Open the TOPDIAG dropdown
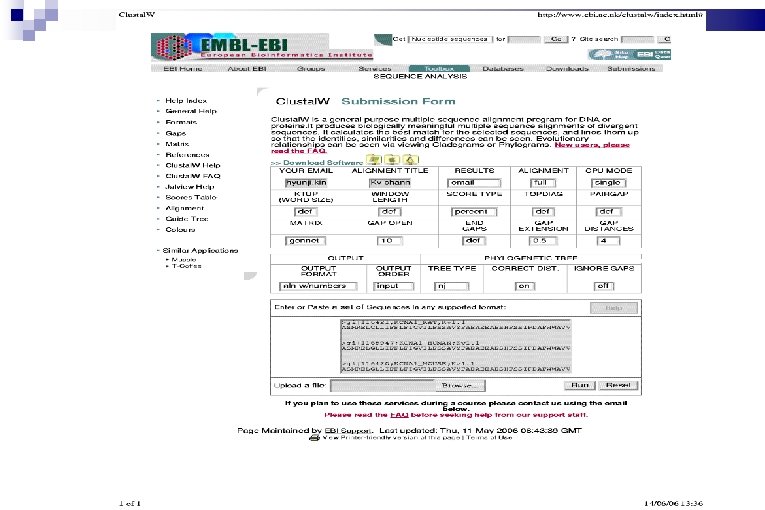The width and height of the screenshot is (765, 510). click(543, 212)
